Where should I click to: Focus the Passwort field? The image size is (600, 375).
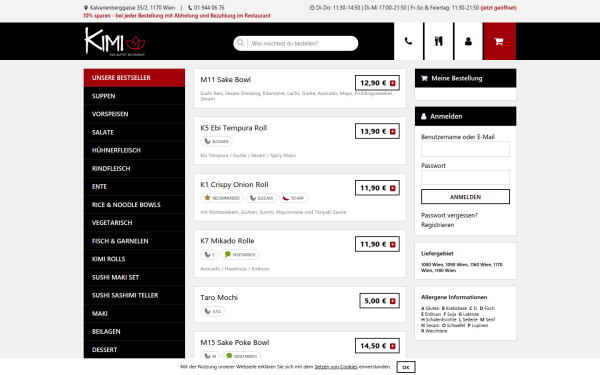pos(465,178)
